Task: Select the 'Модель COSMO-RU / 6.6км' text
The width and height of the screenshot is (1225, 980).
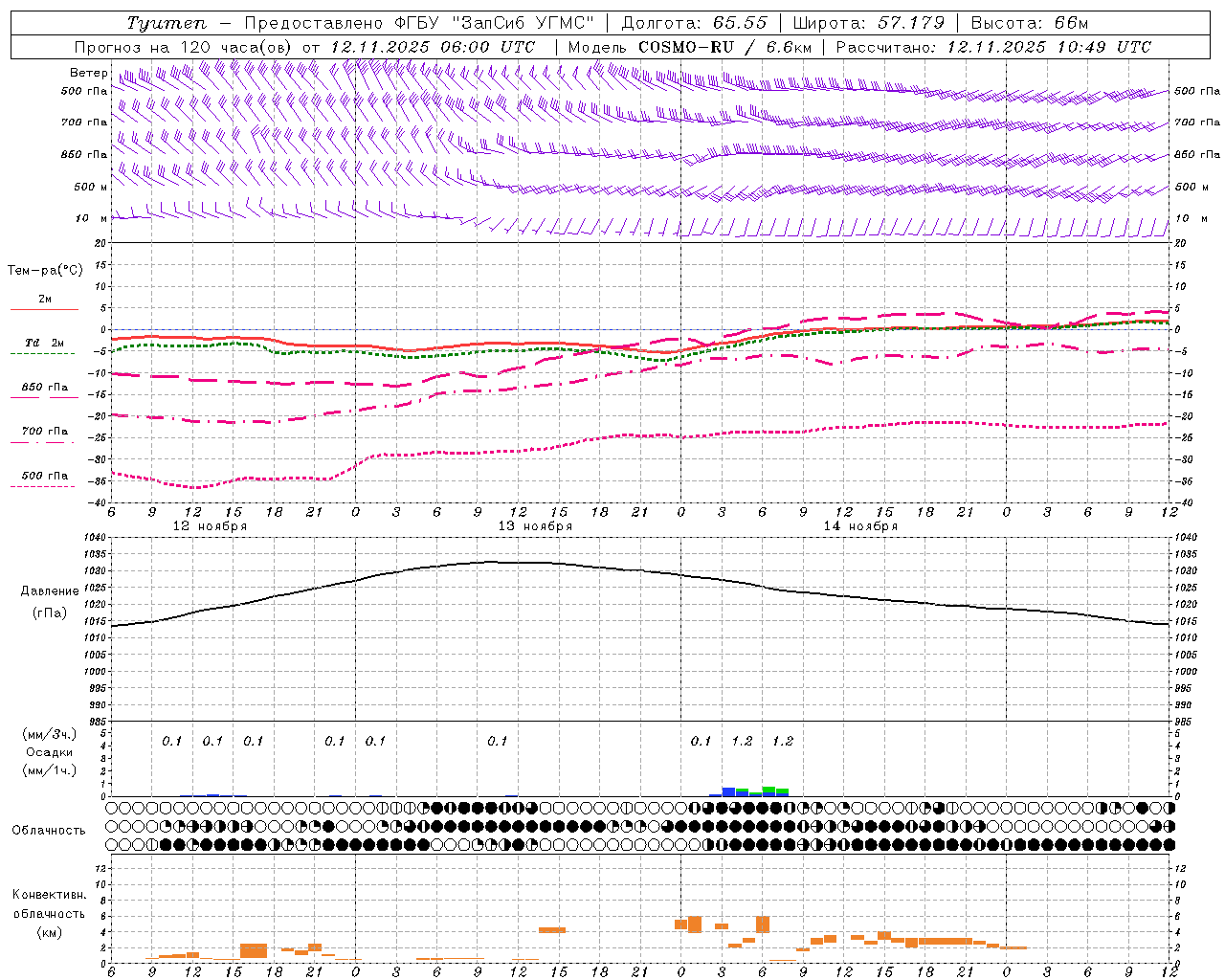Action: click(x=690, y=47)
